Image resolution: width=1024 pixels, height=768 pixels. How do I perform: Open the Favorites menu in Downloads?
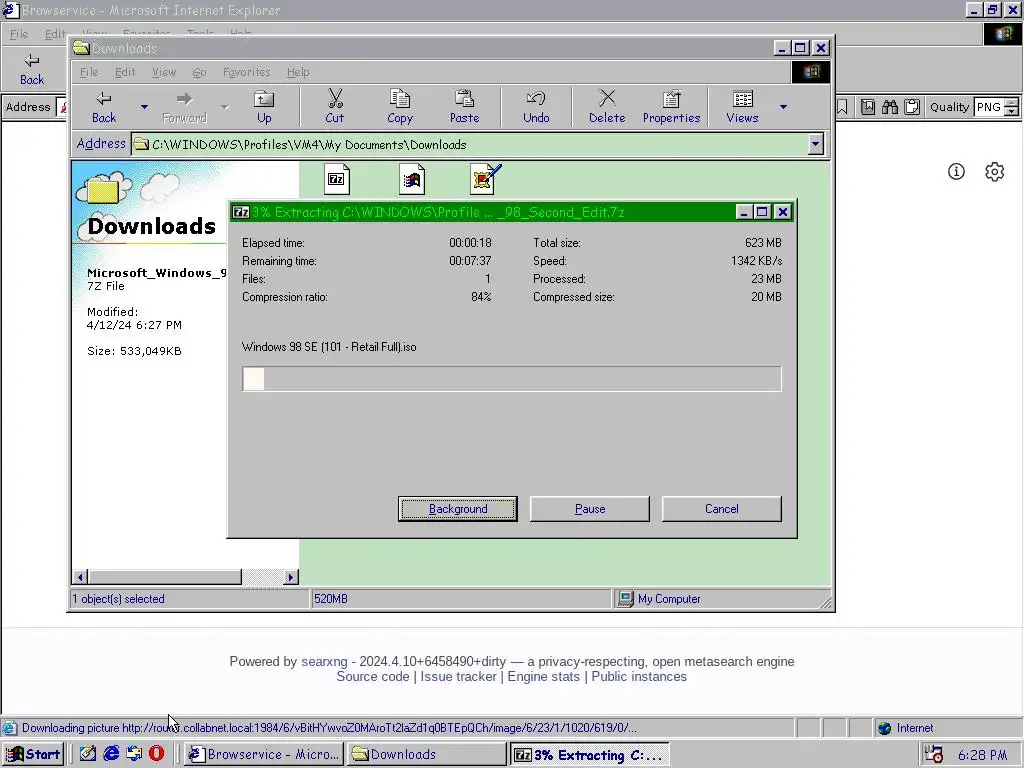click(x=246, y=72)
